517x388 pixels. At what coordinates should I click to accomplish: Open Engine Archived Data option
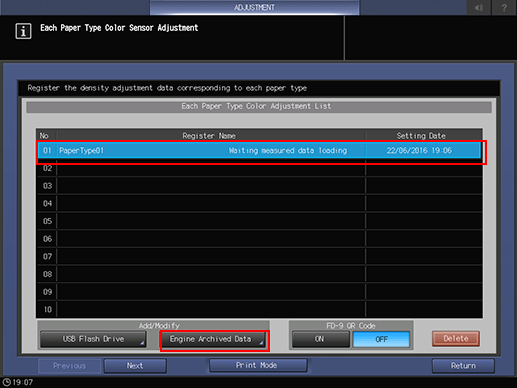(214, 339)
